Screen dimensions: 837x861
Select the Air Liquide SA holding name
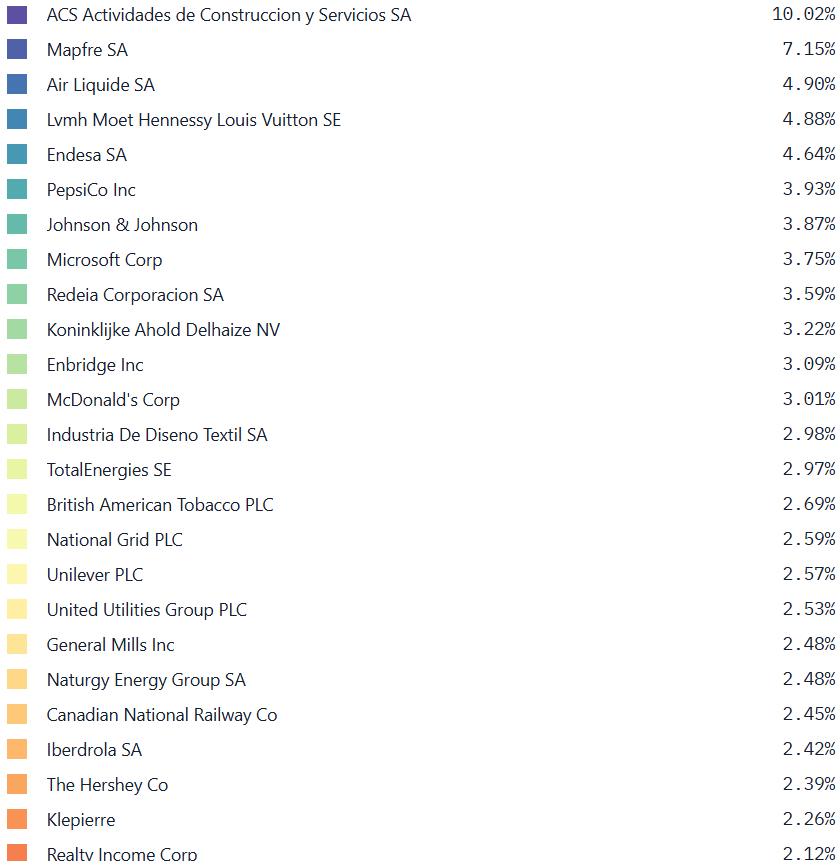point(101,85)
